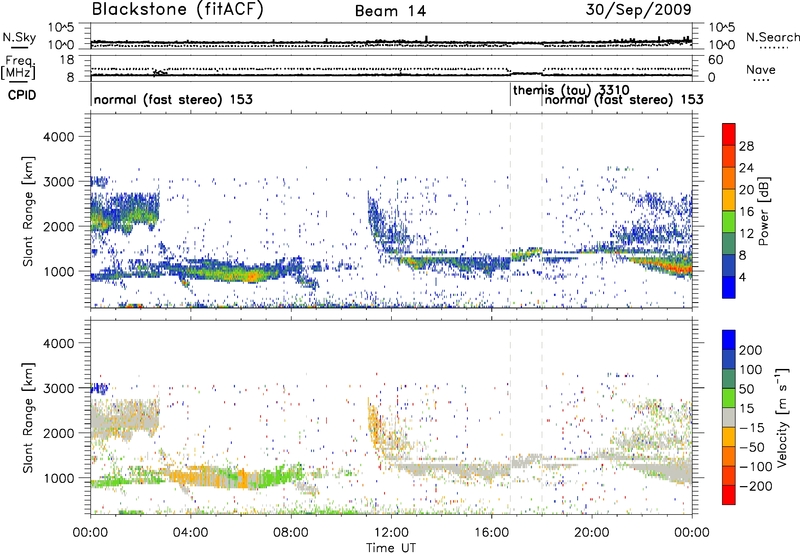800x554 pixels.
Task: Click Slant Range [km] label of power panel
Action: [28, 211]
